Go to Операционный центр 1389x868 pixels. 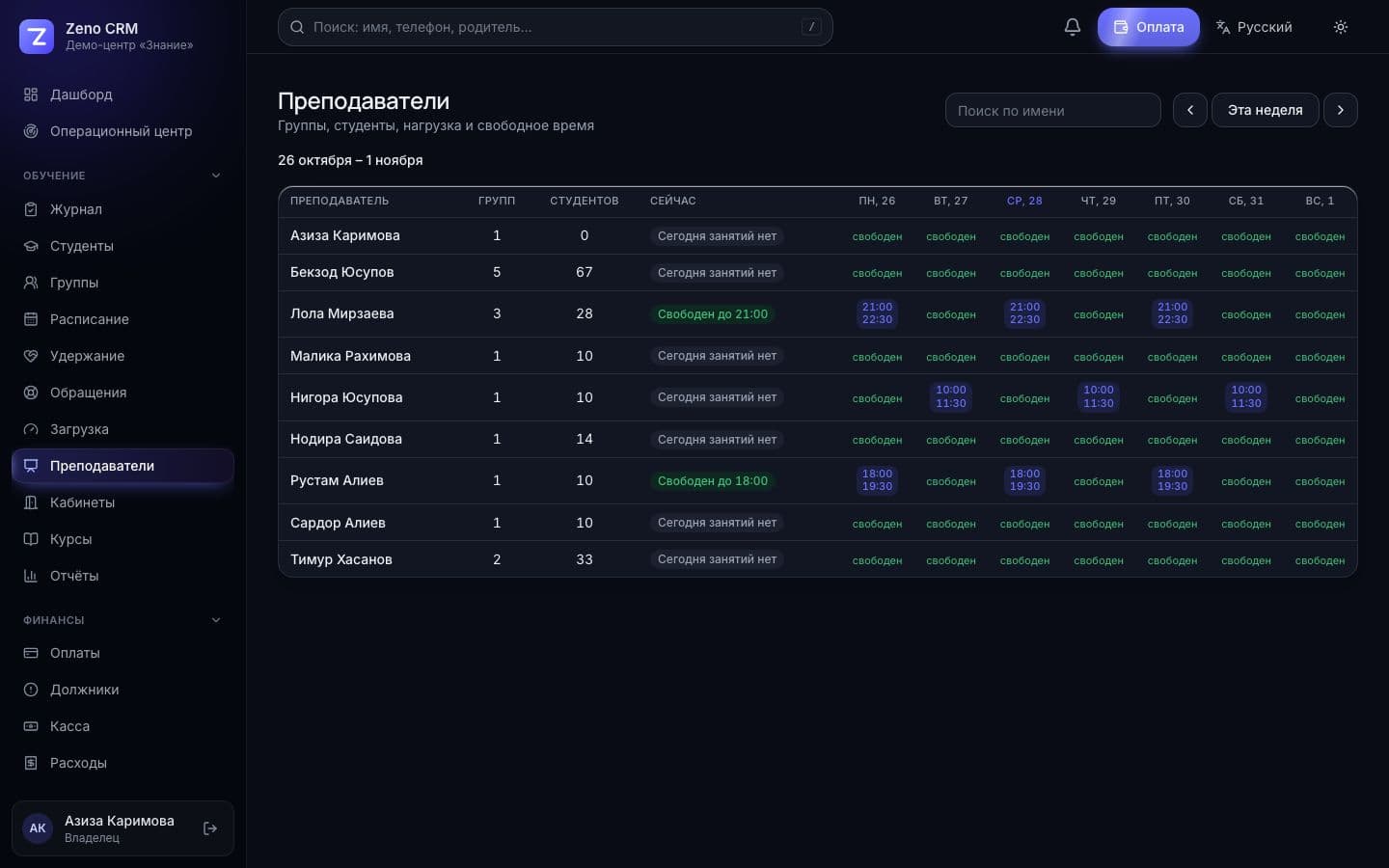(123, 131)
